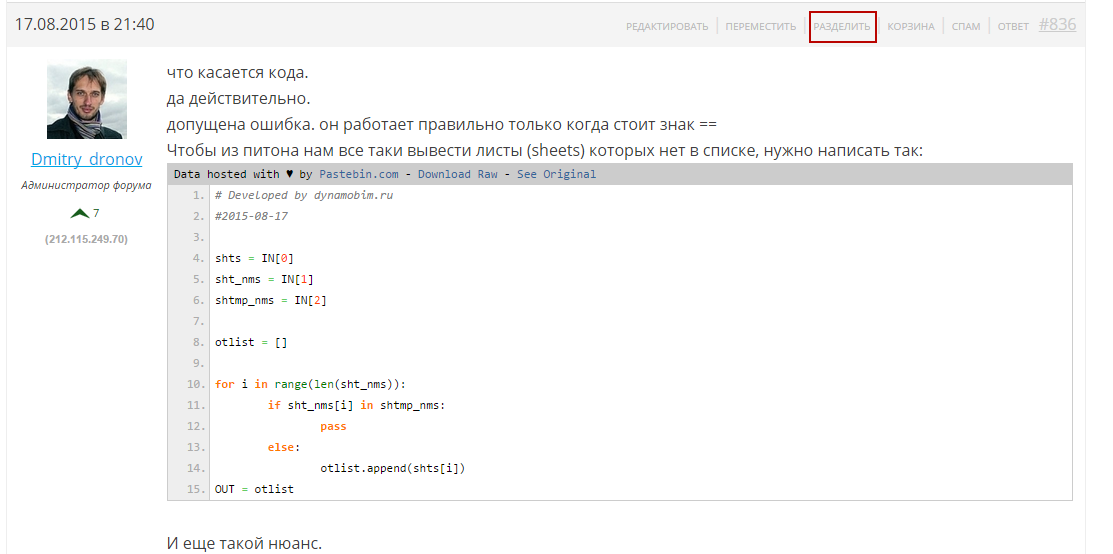Open Dmitry dronov's avatar photo

87,99
